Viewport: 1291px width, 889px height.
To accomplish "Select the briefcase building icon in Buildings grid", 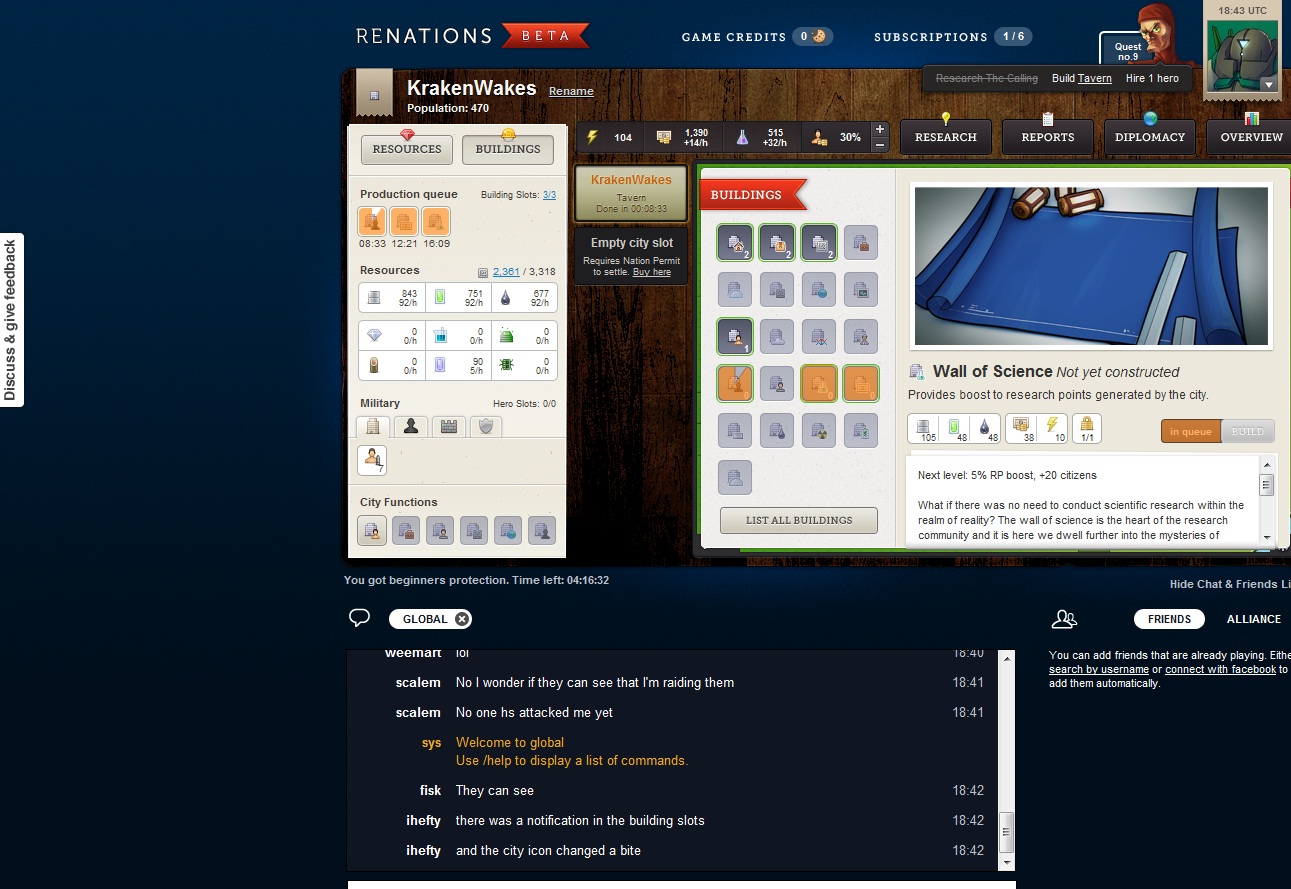I will click(861, 242).
